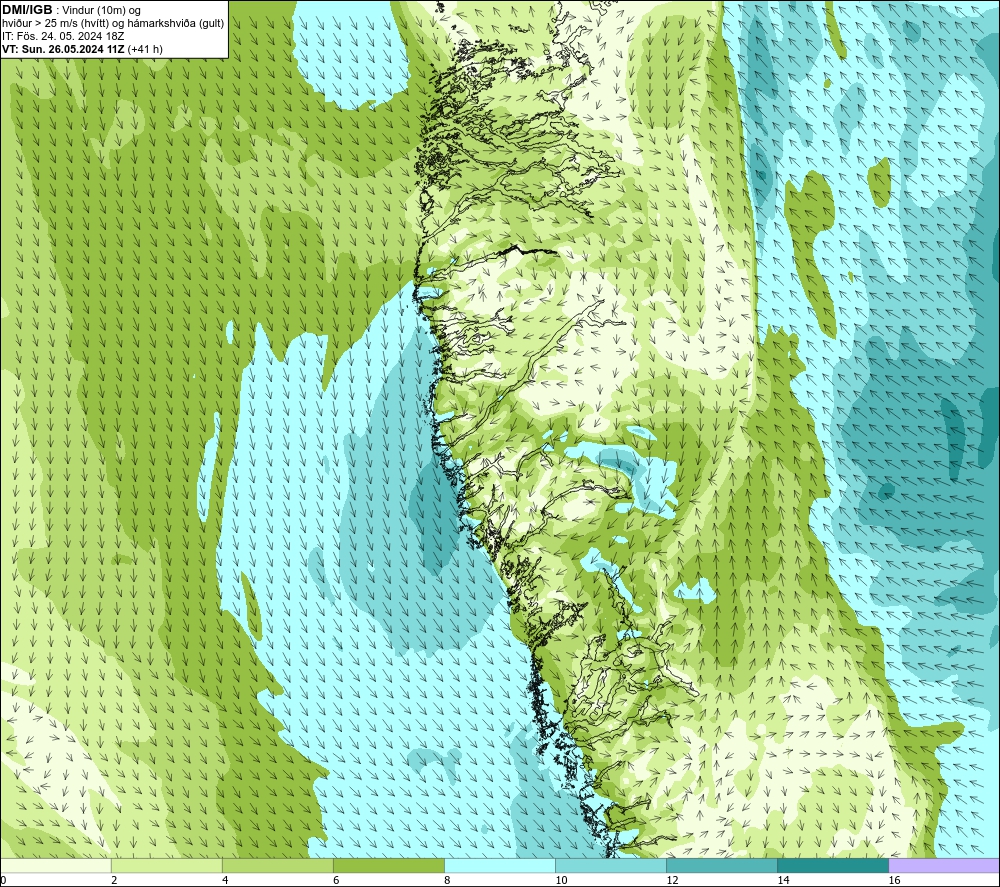The width and height of the screenshot is (1000, 887).
Task: Click the '16' scale label
Action: 894,881
